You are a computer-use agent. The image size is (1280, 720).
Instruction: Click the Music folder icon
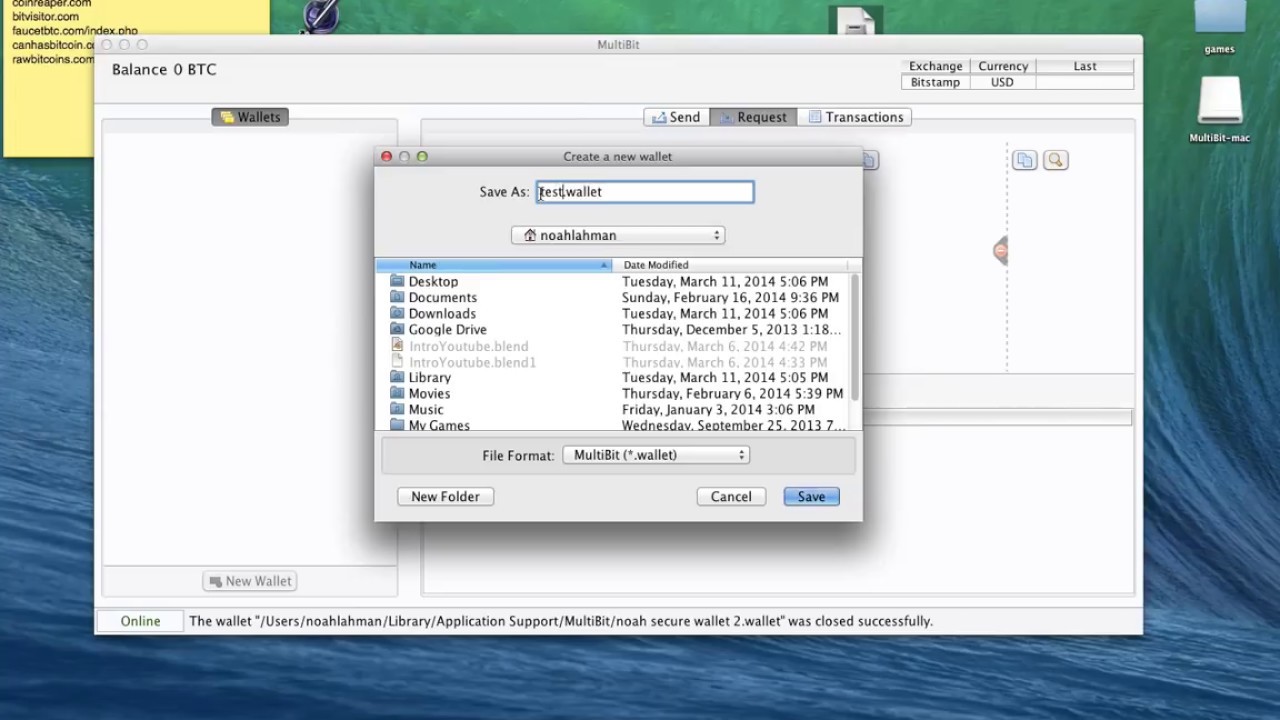397,409
